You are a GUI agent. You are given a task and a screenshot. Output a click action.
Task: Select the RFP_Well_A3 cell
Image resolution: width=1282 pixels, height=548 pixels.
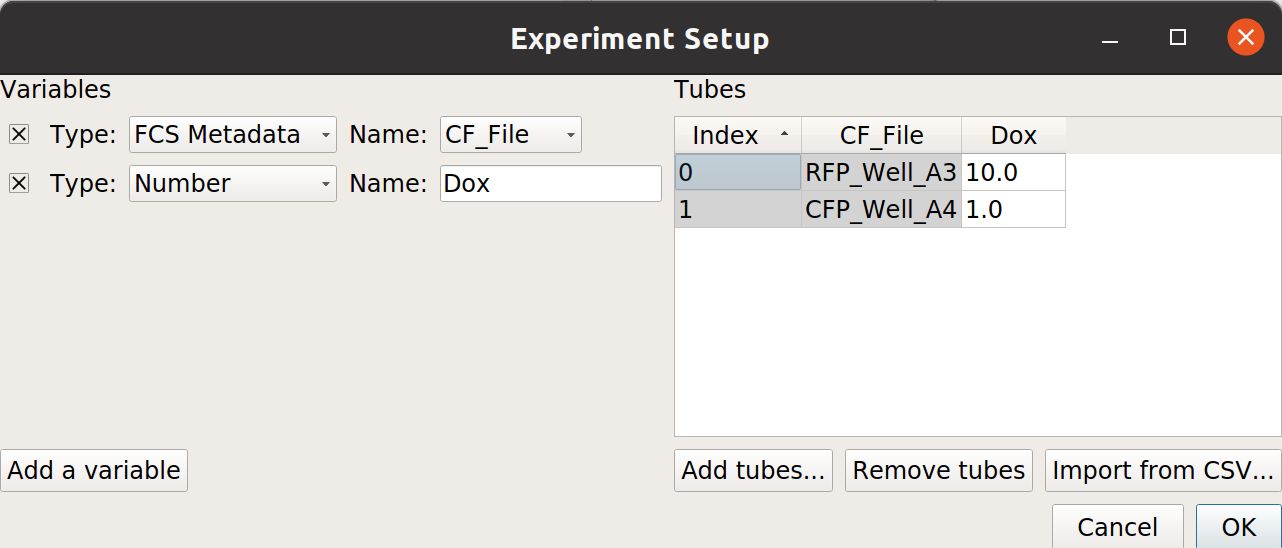tap(881, 172)
